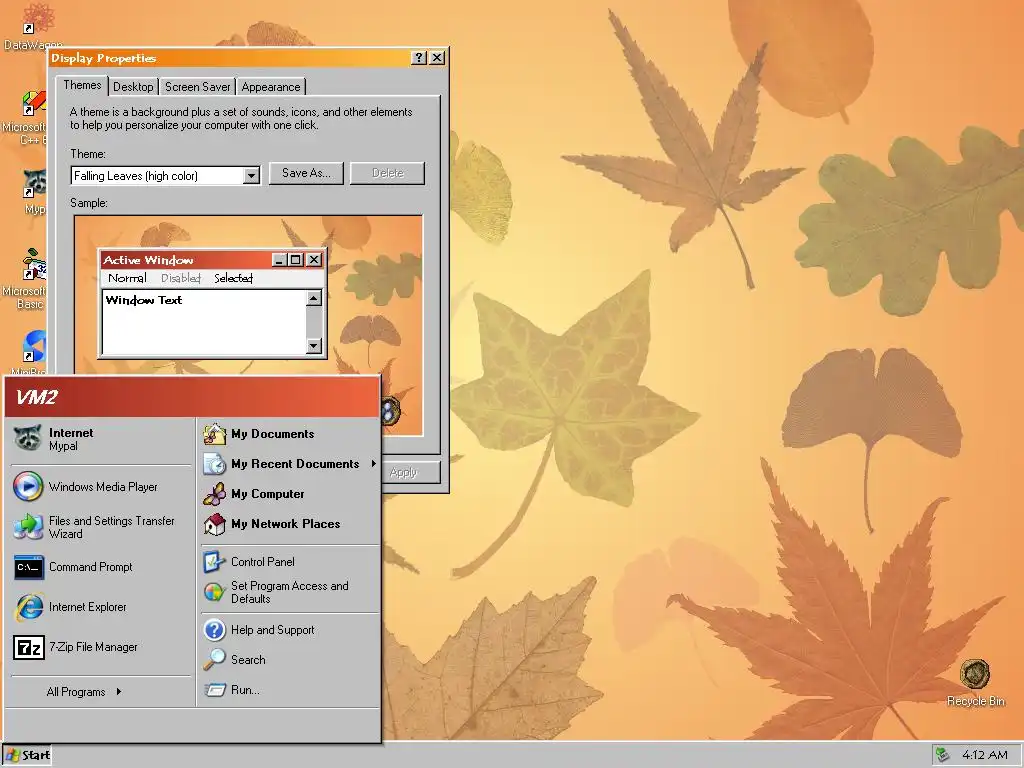Click Disabled menu in sample window

click(x=180, y=278)
